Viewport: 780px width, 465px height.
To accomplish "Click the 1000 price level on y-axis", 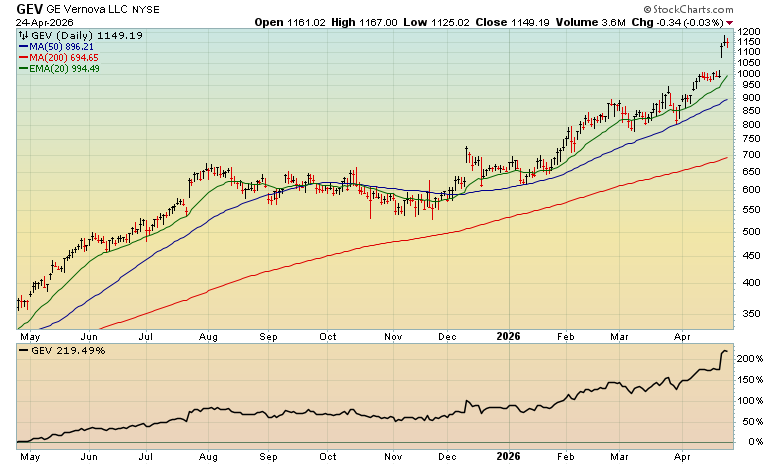I will pyautogui.click(x=751, y=73).
